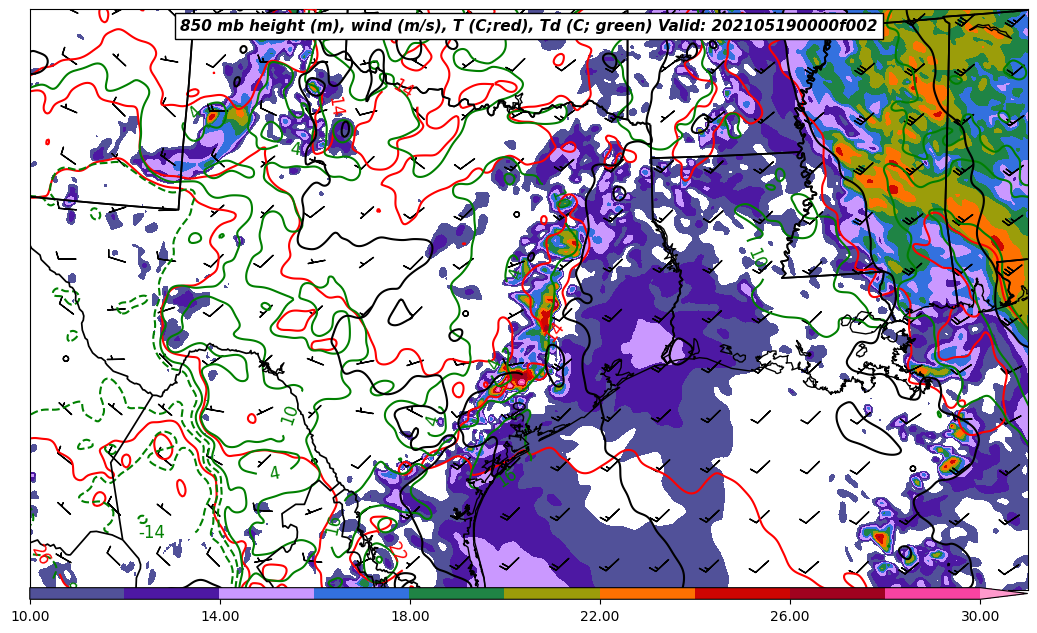The height and width of the screenshot is (633, 1037).
Task: Click the green 4 dewpoint contour label
Action: point(274,473)
